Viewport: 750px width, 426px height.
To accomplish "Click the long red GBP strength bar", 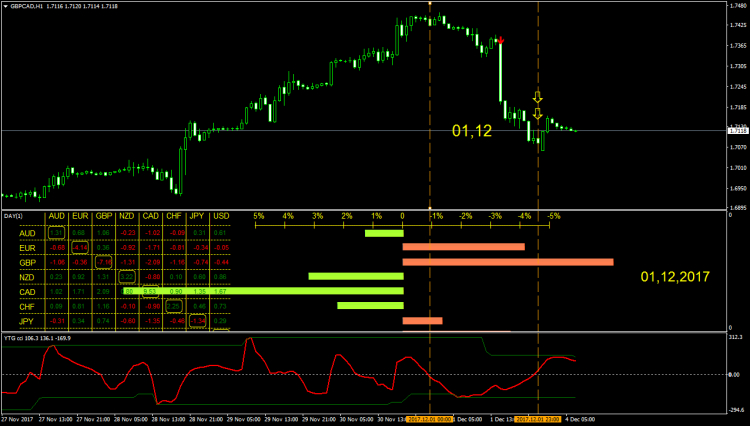I will 507,262.
